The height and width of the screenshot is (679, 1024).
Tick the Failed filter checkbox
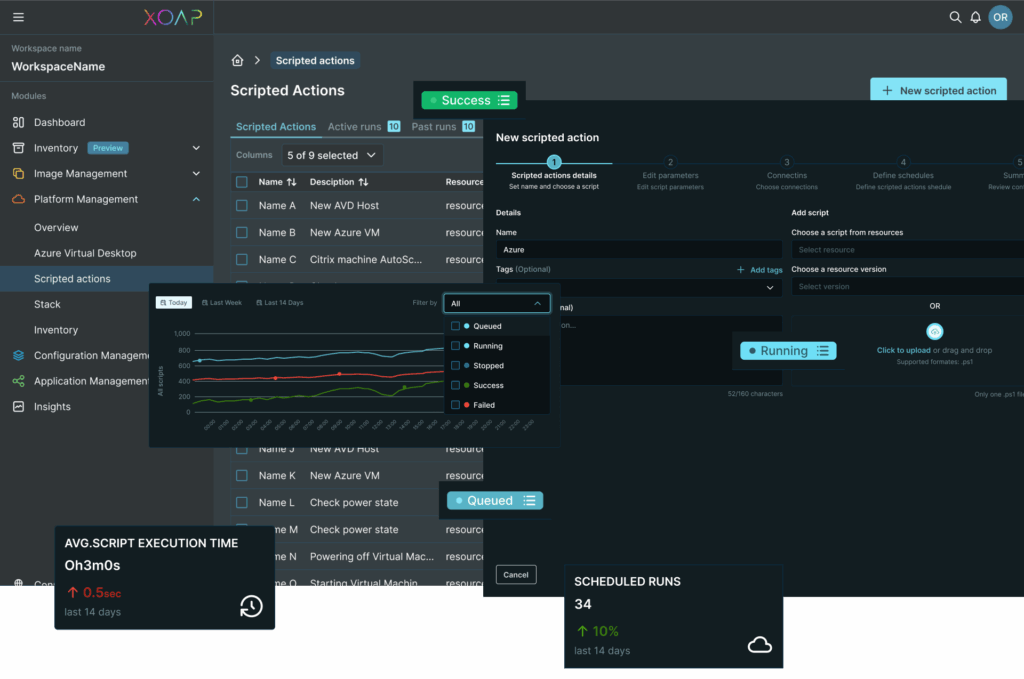pyautogui.click(x=456, y=405)
